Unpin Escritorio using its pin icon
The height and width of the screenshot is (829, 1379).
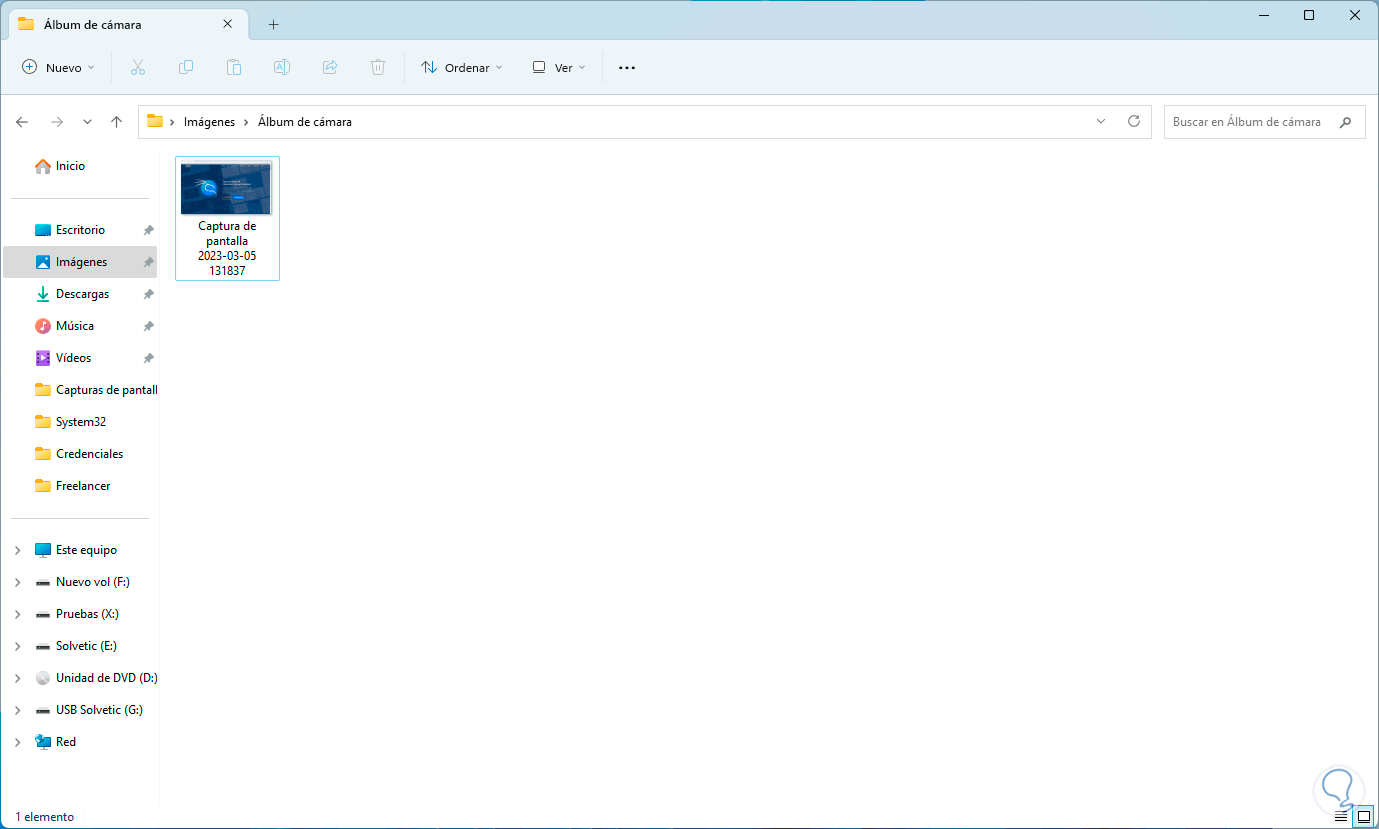pos(148,230)
